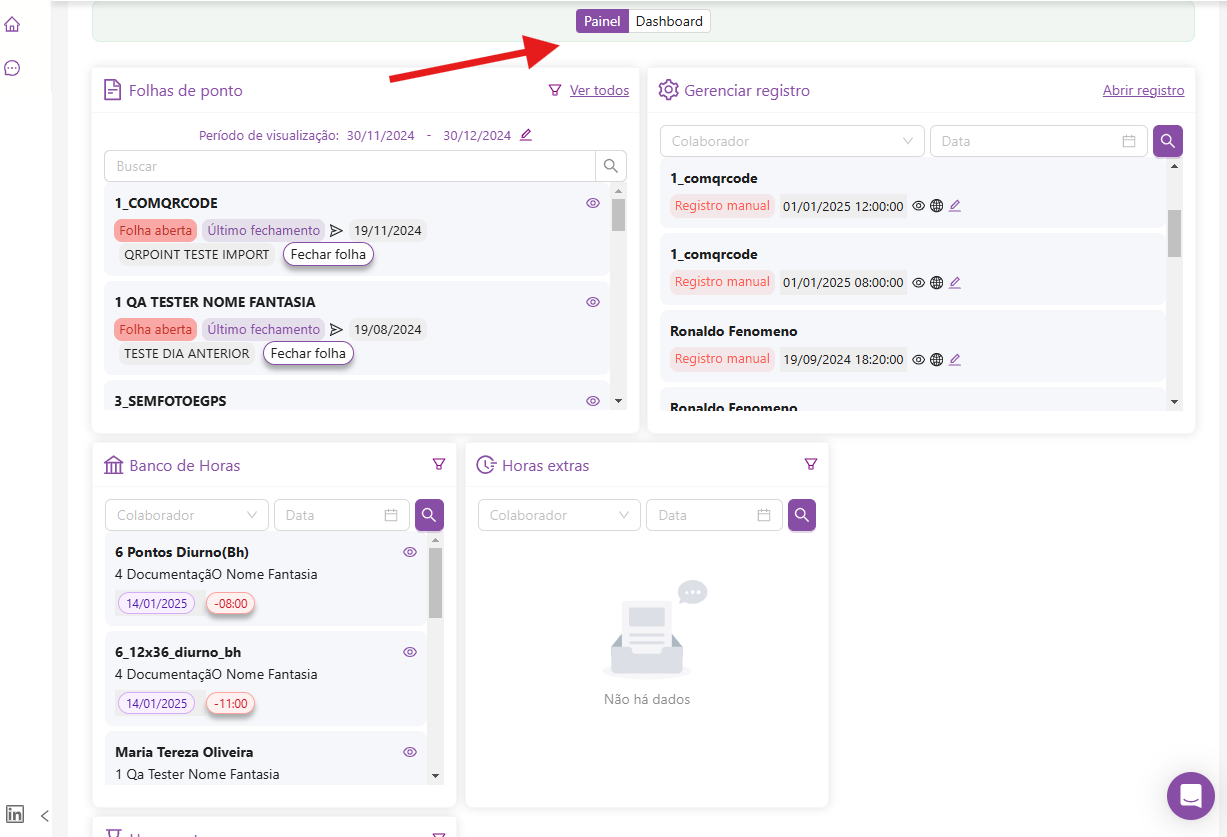Screen dimensions: 1227x837
Task: Click the search magnifier in Gerenciar registro
Action: (1167, 141)
